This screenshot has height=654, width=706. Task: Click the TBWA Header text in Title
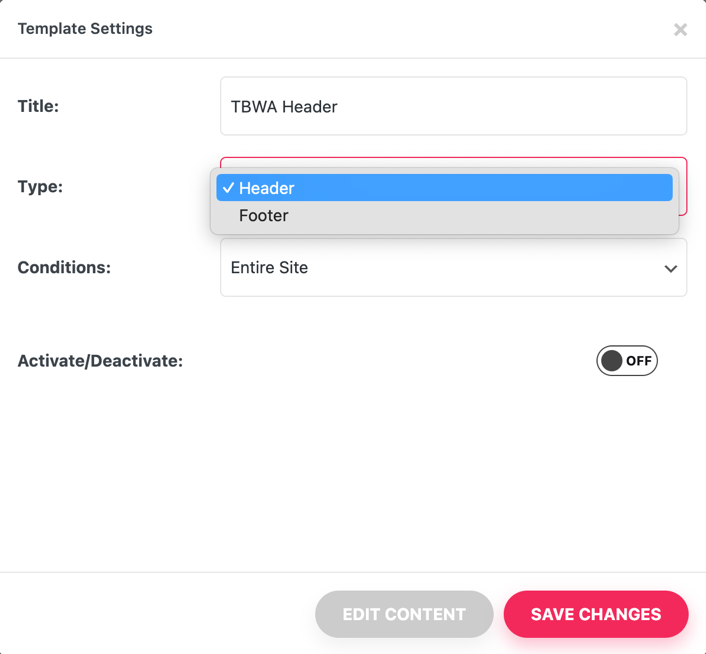284,107
